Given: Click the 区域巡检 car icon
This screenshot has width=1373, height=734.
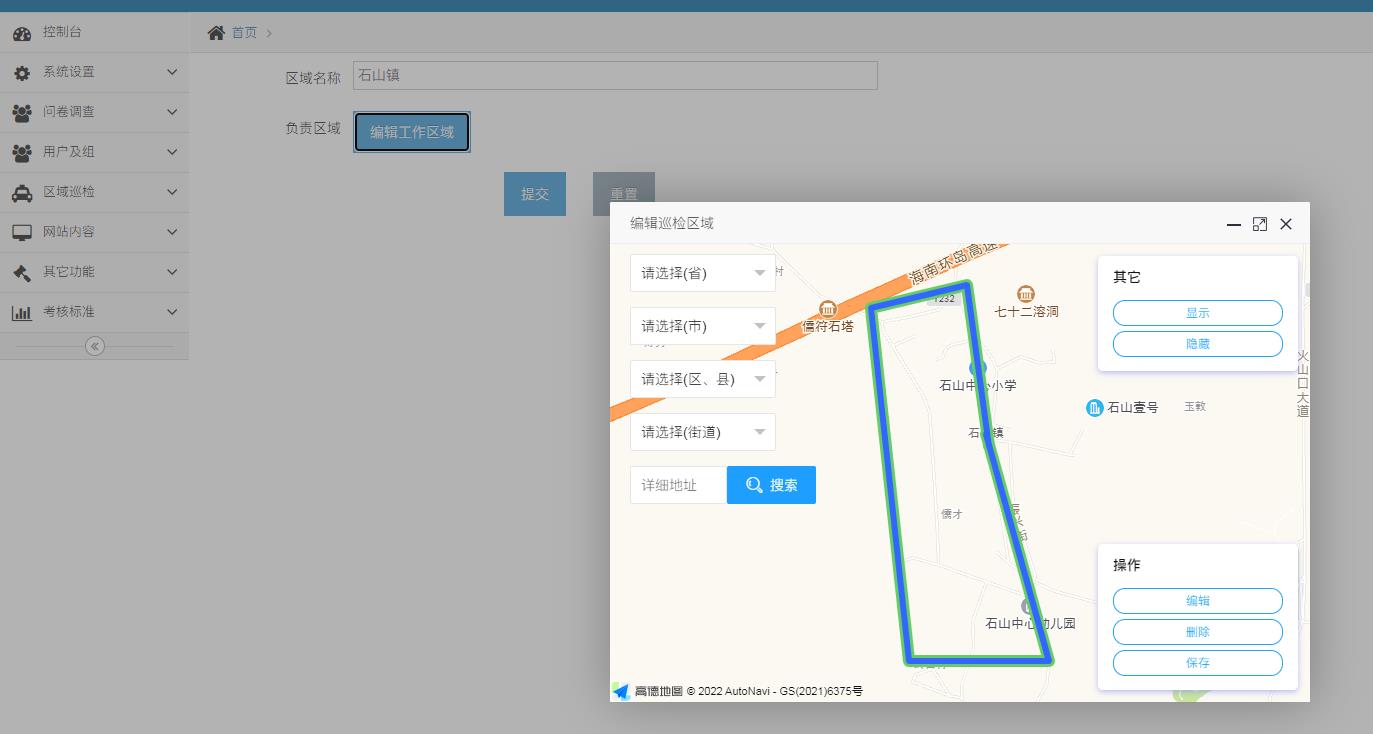Looking at the screenshot, I should click(22, 193).
